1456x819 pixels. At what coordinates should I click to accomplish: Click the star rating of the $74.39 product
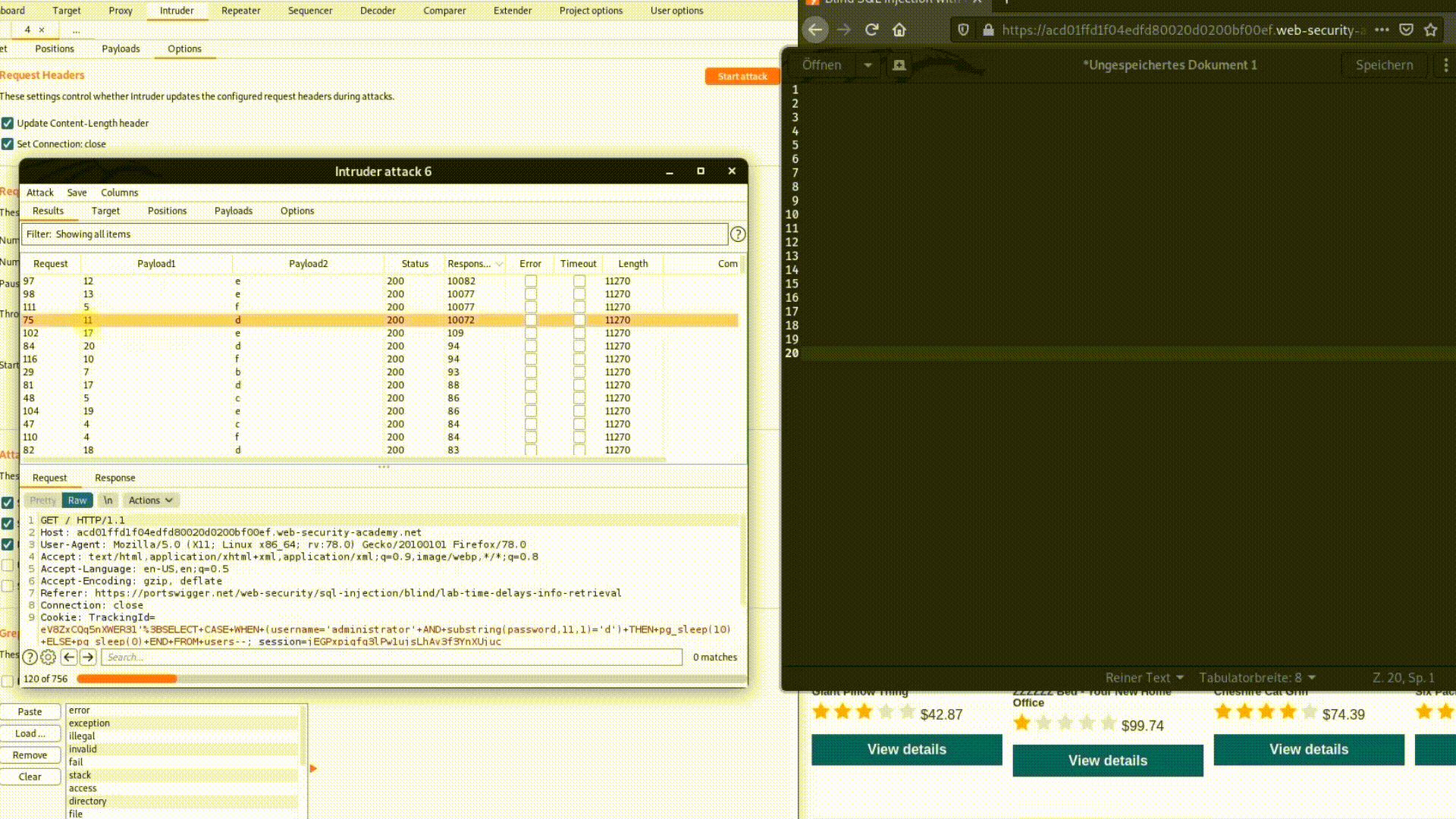pyautogui.click(x=1266, y=711)
